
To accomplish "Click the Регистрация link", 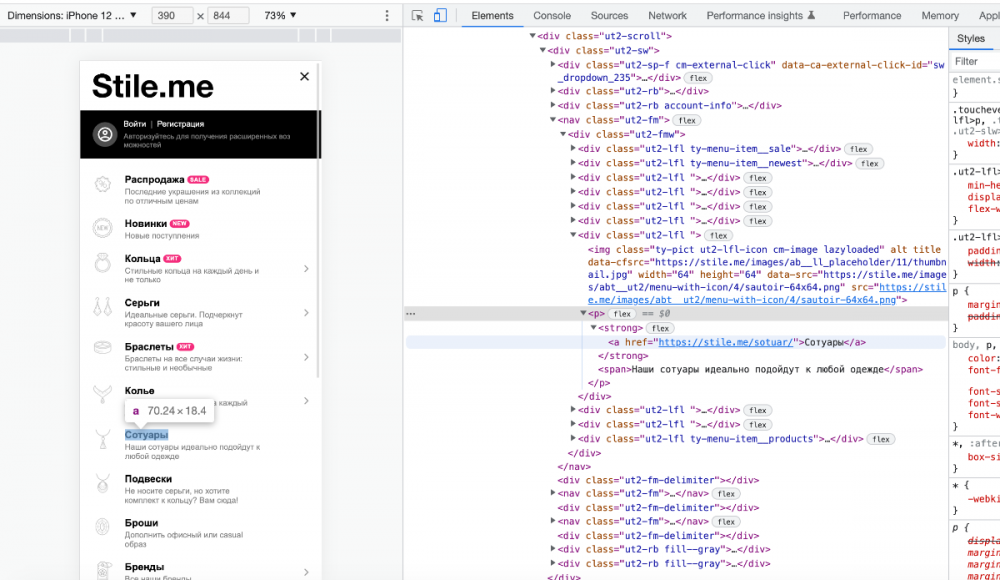I will tap(180, 124).
